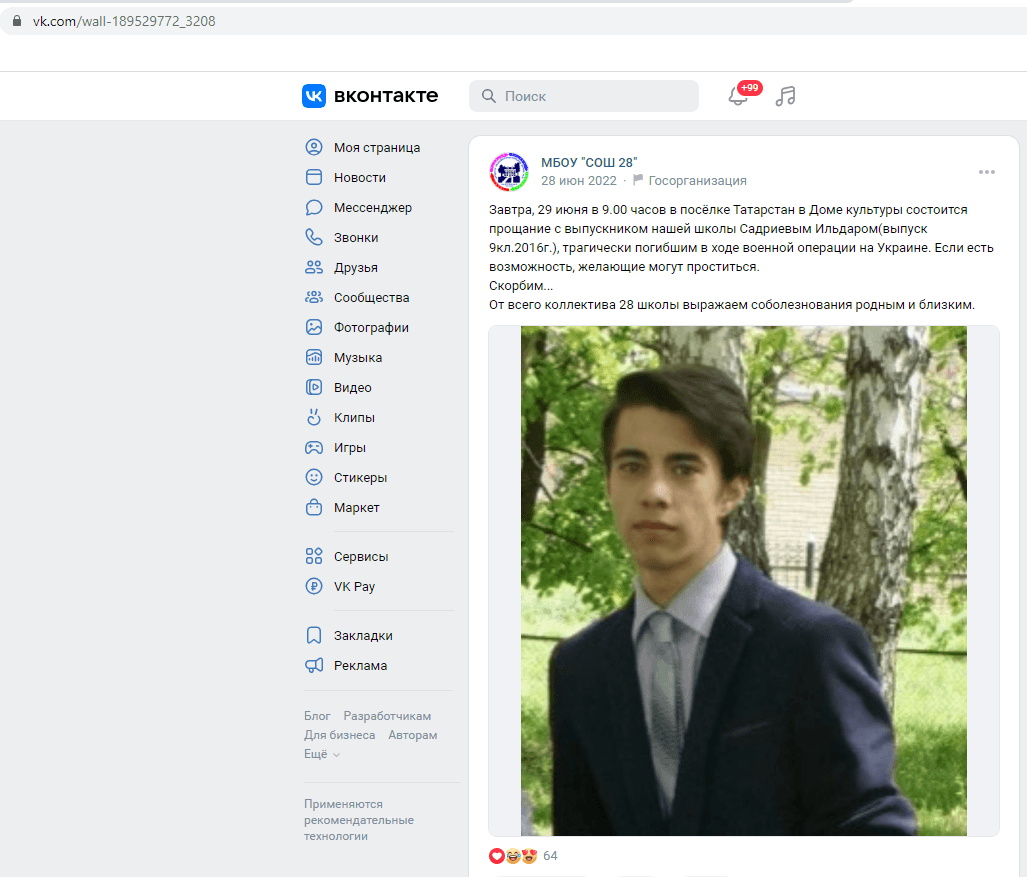Image resolution: width=1027 pixels, height=877 pixels.
Task: Click the Клипы label in sidebar
Action: [x=354, y=417]
